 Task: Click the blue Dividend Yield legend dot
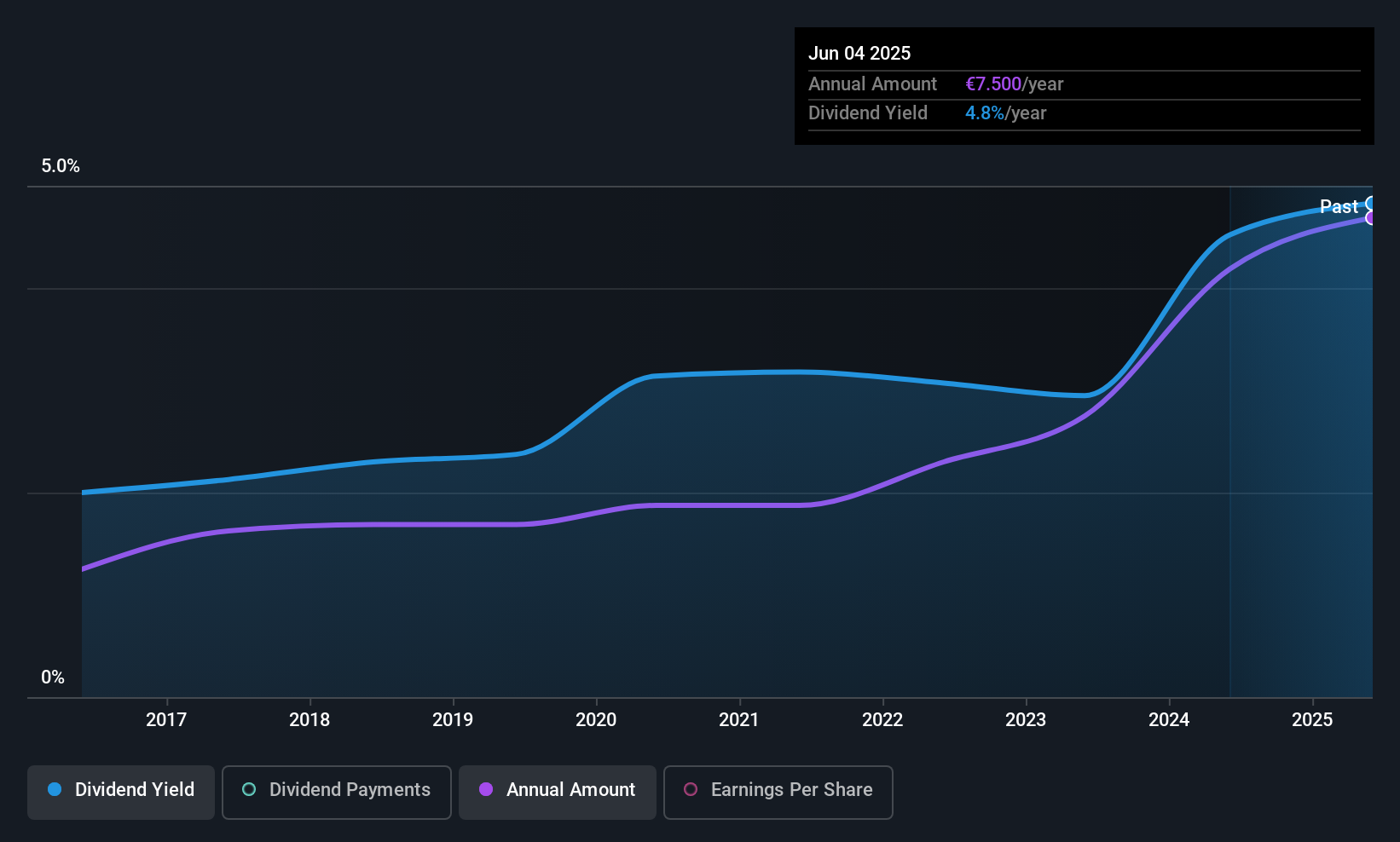(x=55, y=789)
